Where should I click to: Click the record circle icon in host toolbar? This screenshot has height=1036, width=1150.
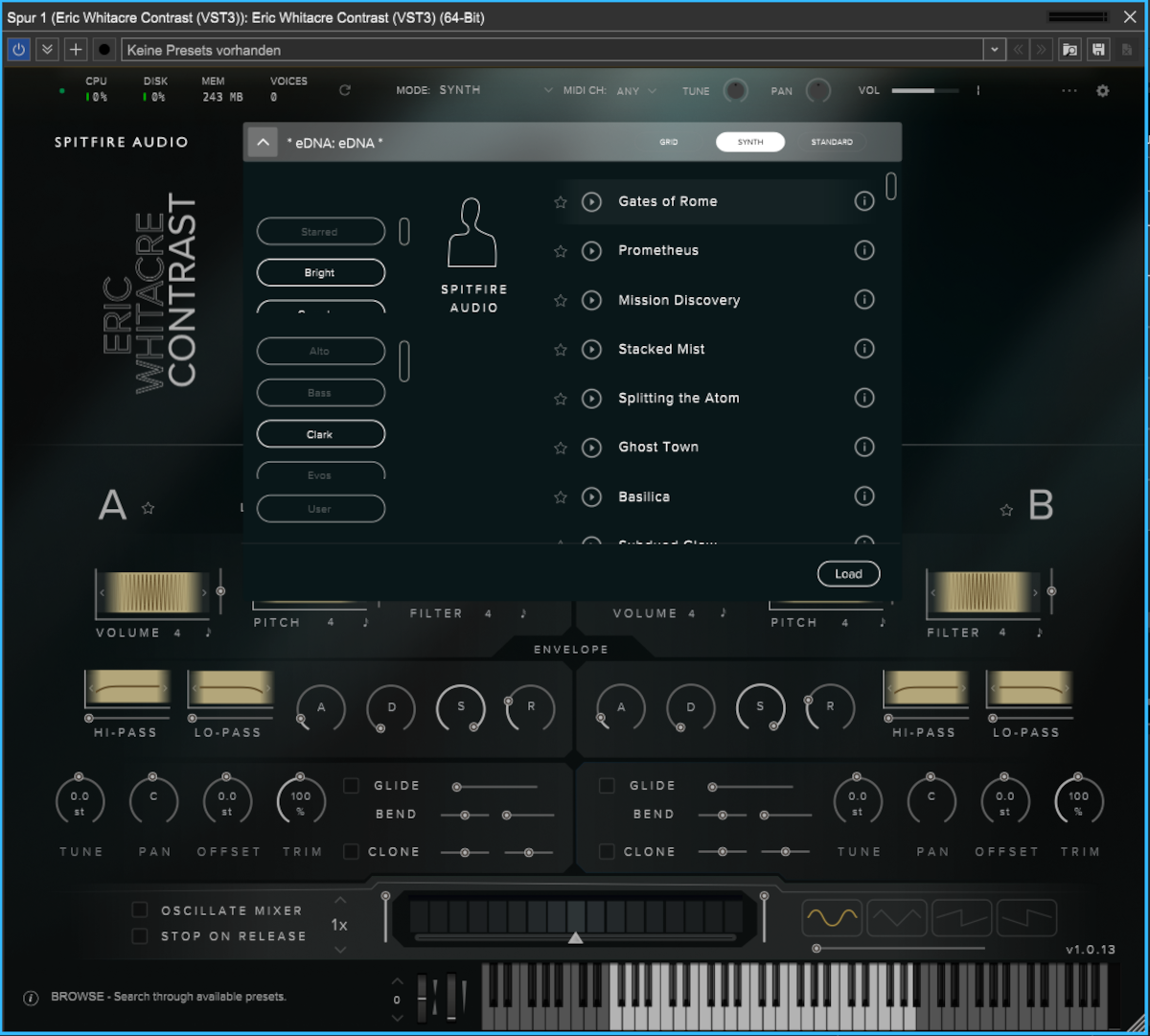click(104, 50)
